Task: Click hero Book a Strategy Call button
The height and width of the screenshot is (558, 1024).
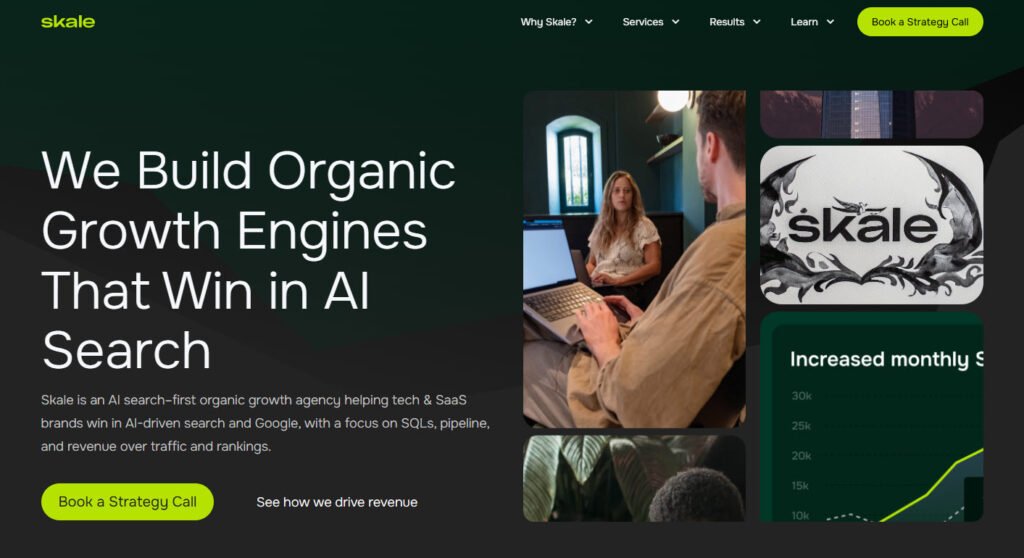Action: click(127, 502)
